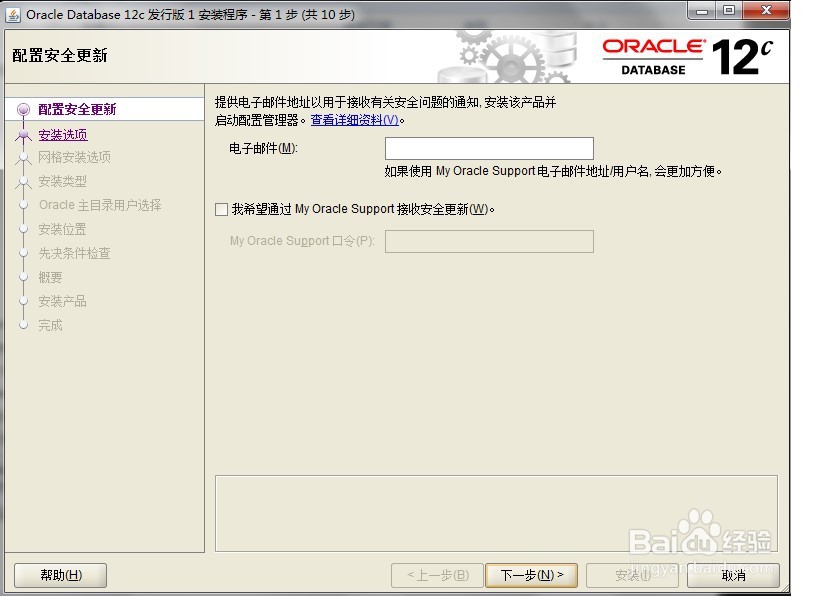The height and width of the screenshot is (596, 819).
Task: Select the 配置安全更新 step in the sidebar
Action: pos(77,109)
